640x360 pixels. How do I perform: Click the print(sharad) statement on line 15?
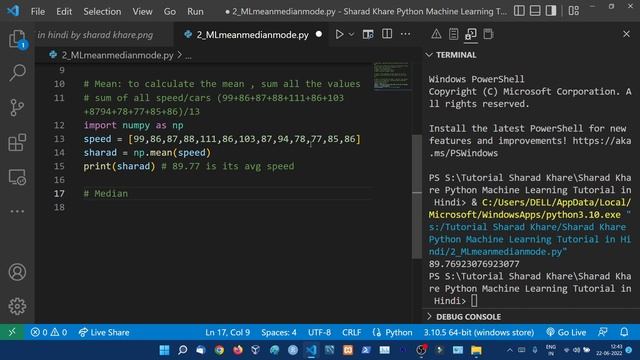point(119,167)
